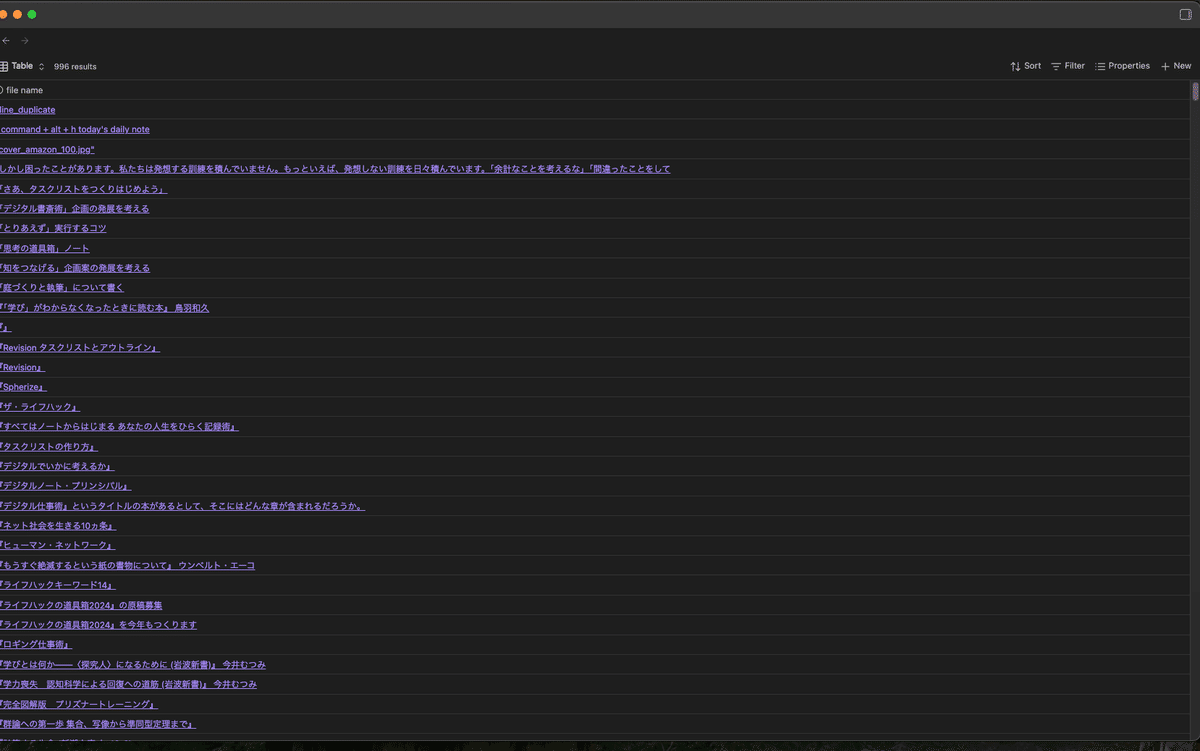Open 『デジタルでいかに考えるか』
The image size is (1200, 751).
[58, 467]
